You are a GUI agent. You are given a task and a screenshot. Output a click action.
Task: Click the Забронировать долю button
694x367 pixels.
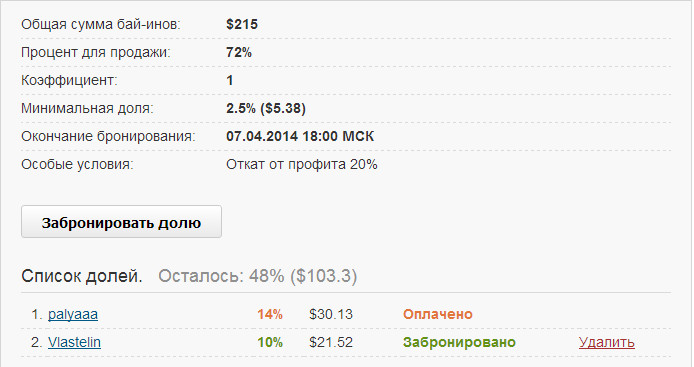point(121,222)
